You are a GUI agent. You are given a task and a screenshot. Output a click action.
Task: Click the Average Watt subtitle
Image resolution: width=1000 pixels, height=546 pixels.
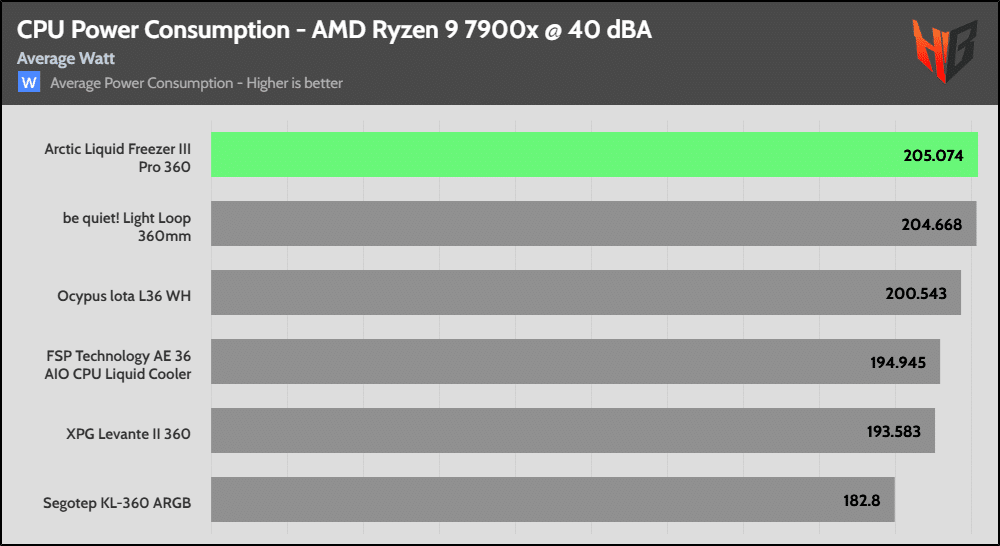[66, 59]
